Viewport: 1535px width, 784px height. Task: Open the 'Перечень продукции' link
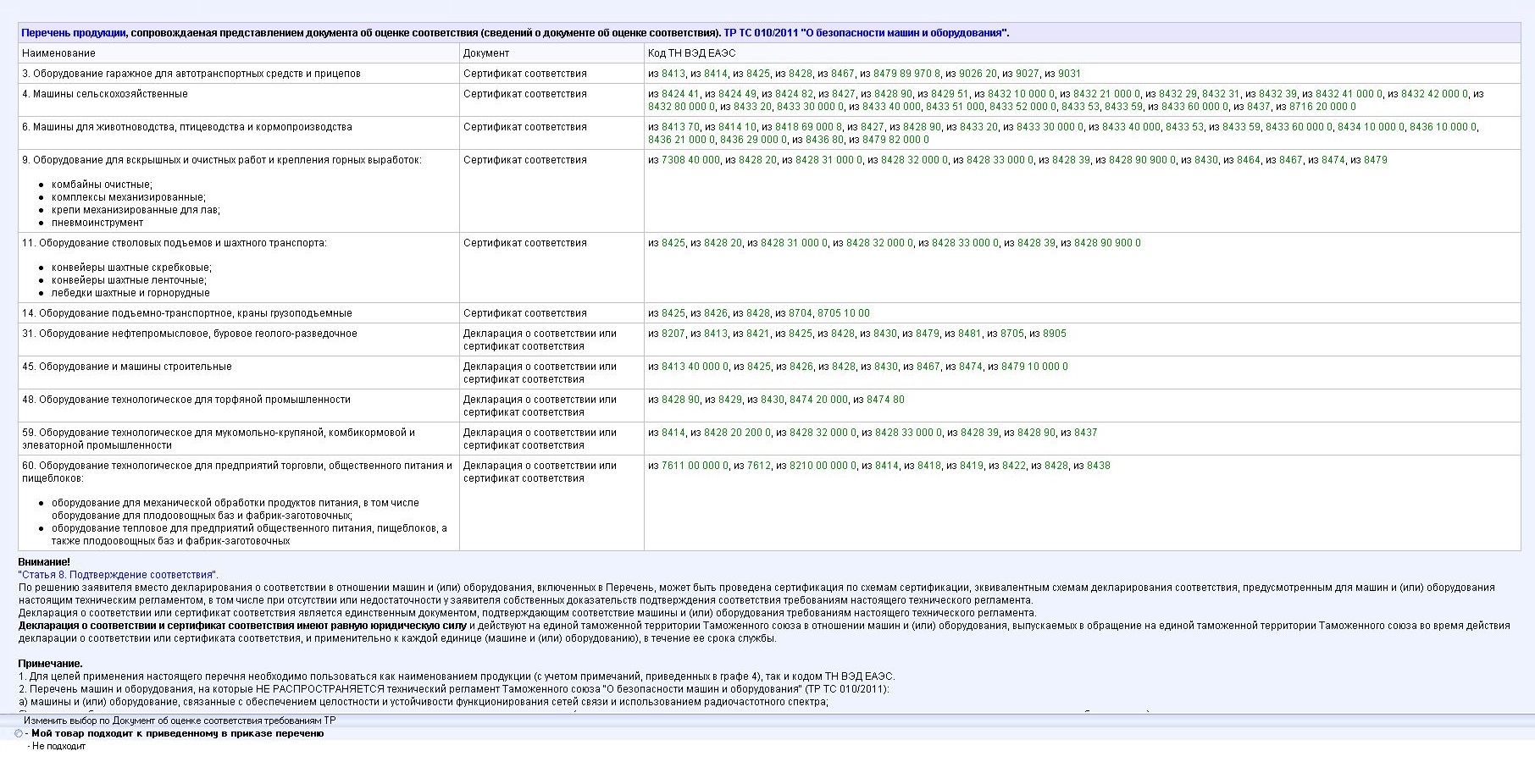click(74, 33)
